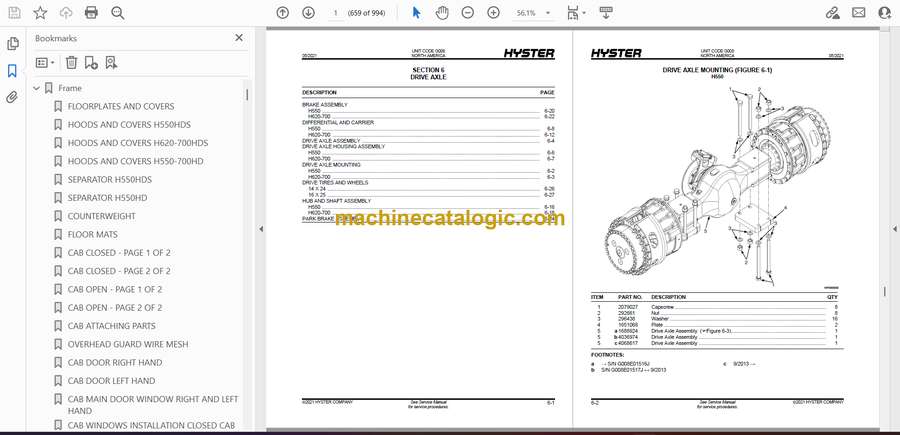Zoom in with the plus icon

(x=494, y=13)
